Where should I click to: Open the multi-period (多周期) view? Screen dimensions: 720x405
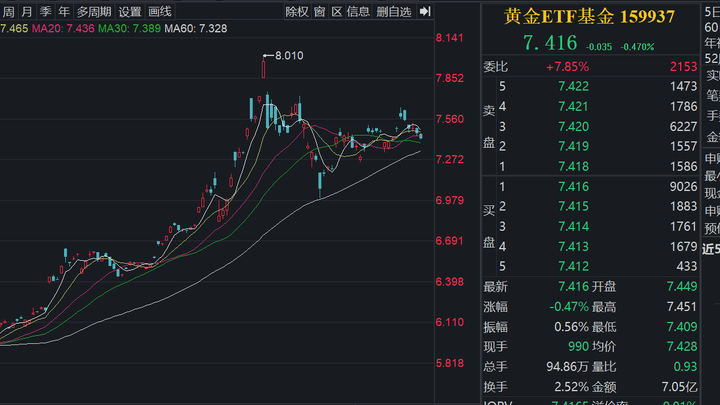click(94, 11)
